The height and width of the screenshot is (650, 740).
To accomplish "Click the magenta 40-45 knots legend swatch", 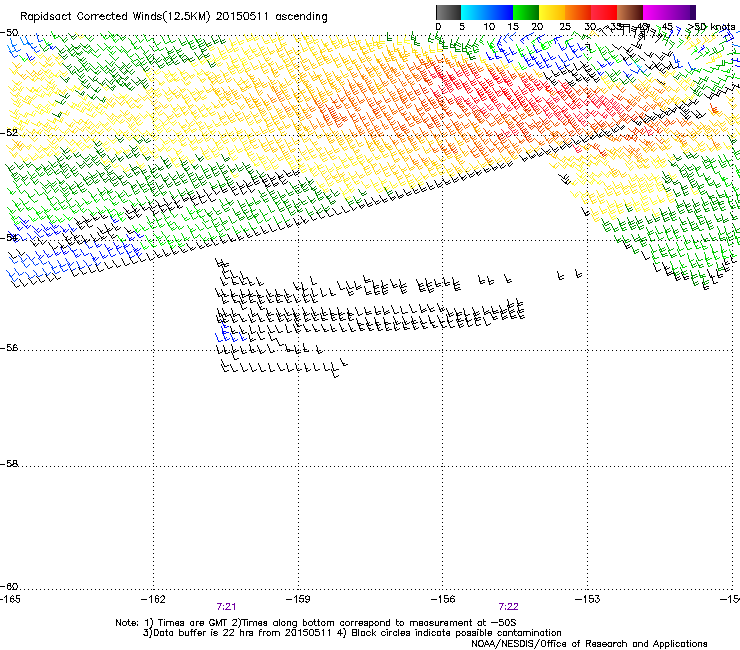I will 656,12.
